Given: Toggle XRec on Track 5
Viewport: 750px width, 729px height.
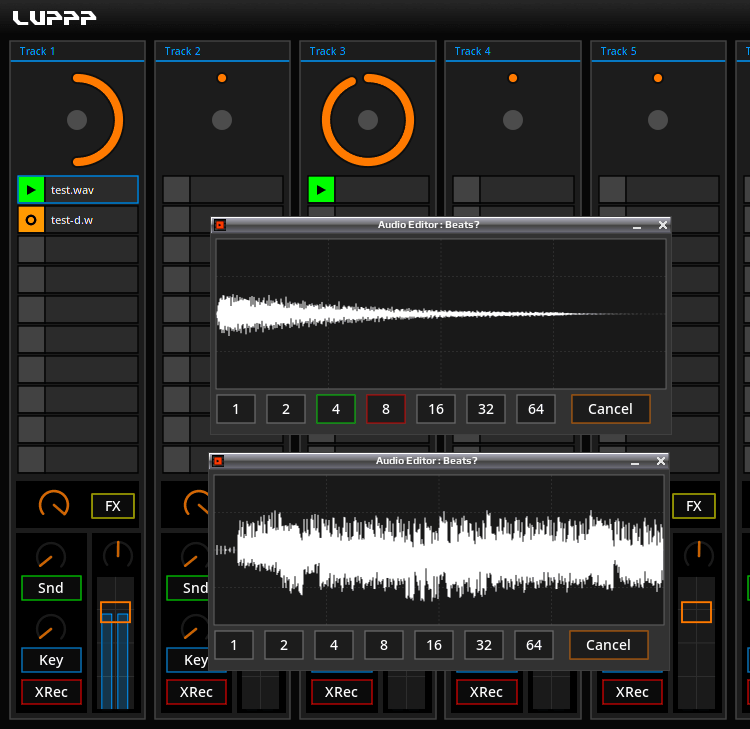Looking at the screenshot, I should pos(632,692).
